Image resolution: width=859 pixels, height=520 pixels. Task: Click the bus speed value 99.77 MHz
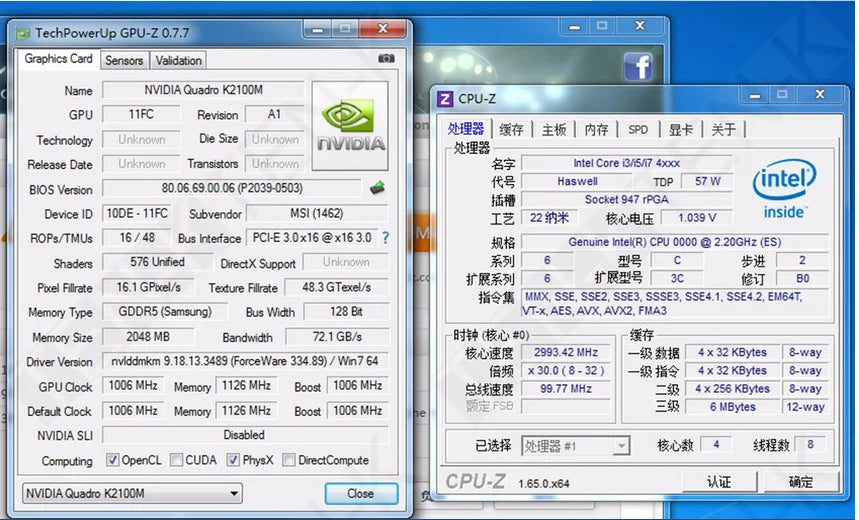click(x=565, y=388)
